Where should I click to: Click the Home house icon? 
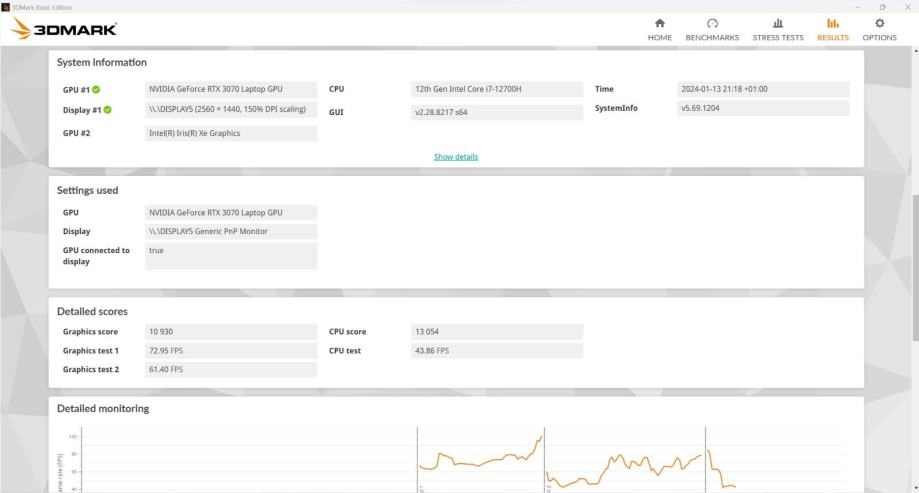tap(659, 23)
